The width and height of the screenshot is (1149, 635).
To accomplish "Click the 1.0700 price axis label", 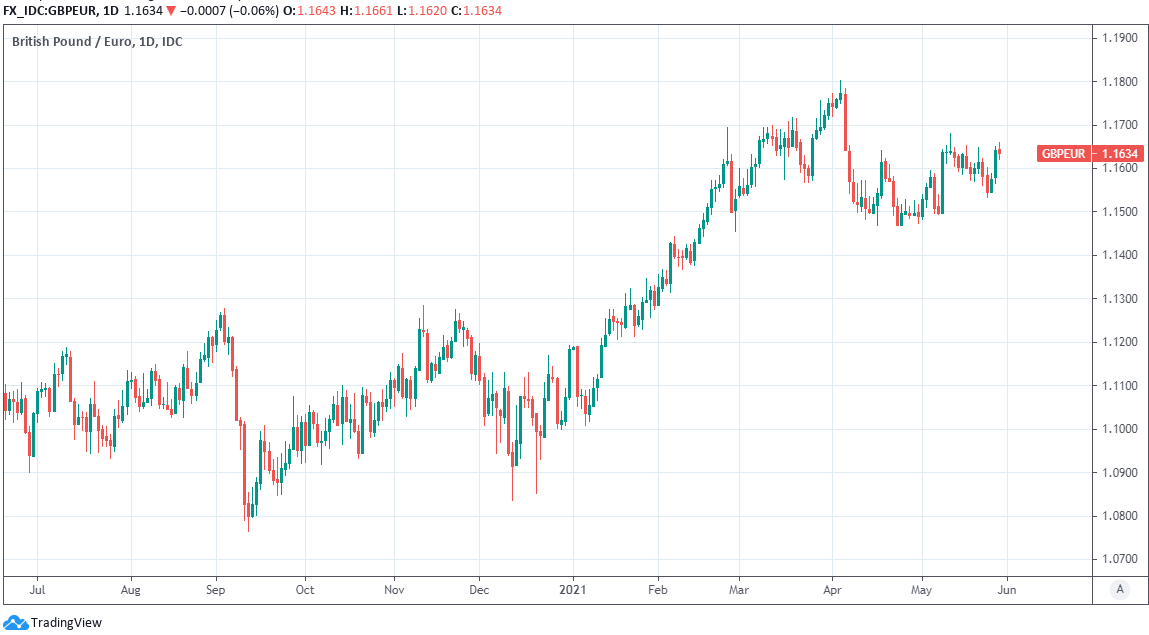I will point(1118,559).
